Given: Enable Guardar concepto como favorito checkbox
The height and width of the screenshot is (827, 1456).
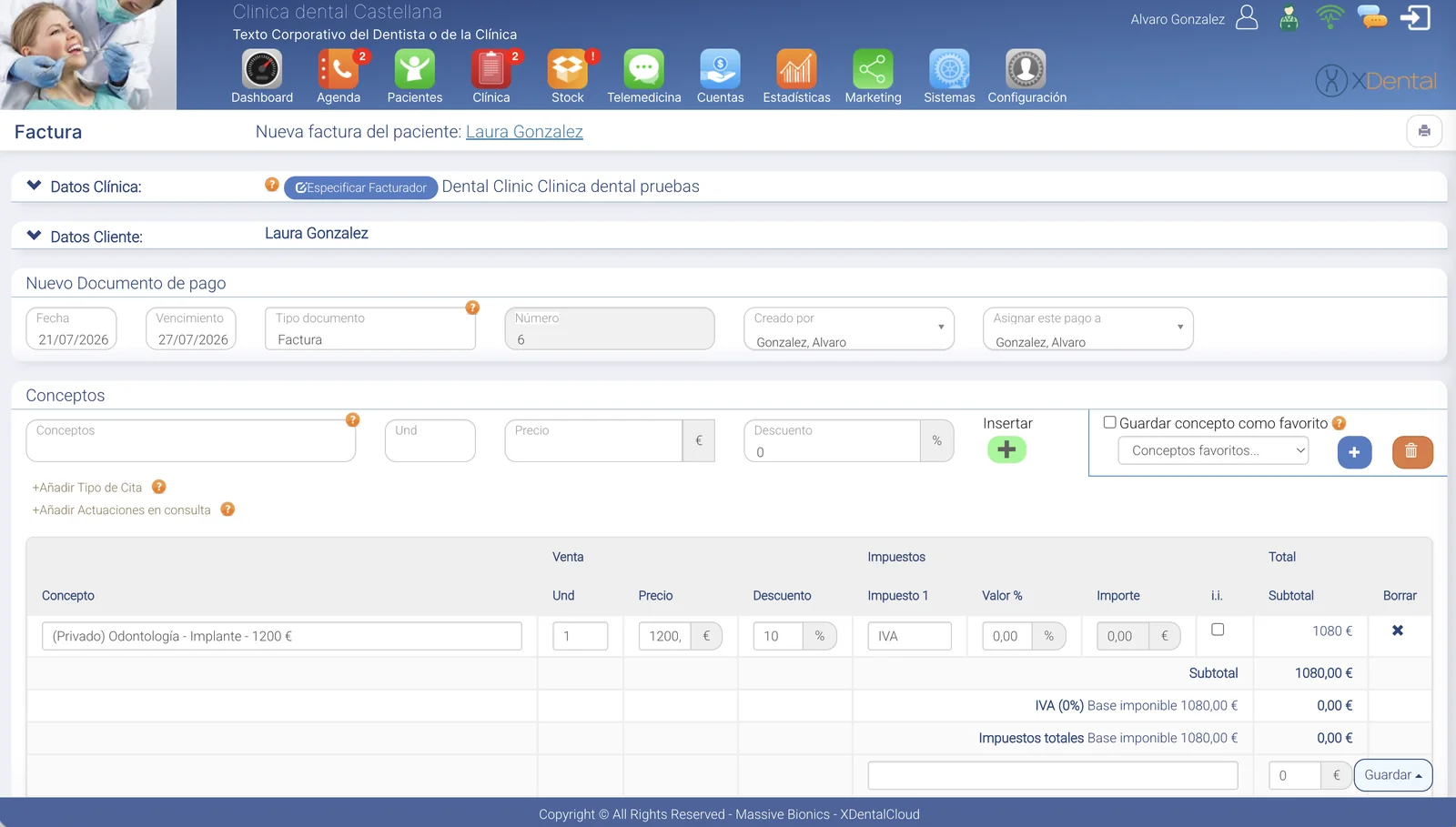Looking at the screenshot, I should (1110, 422).
